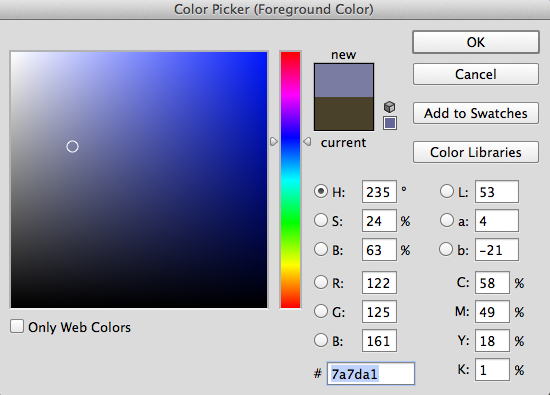Select the HSB brightness B radio button
This screenshot has width=550, height=395.
pos(321,249)
